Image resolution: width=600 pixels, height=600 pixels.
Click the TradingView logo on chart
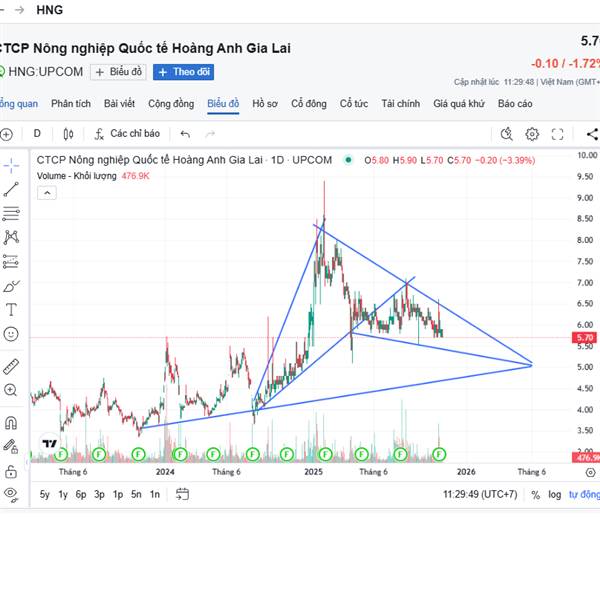tap(50, 443)
